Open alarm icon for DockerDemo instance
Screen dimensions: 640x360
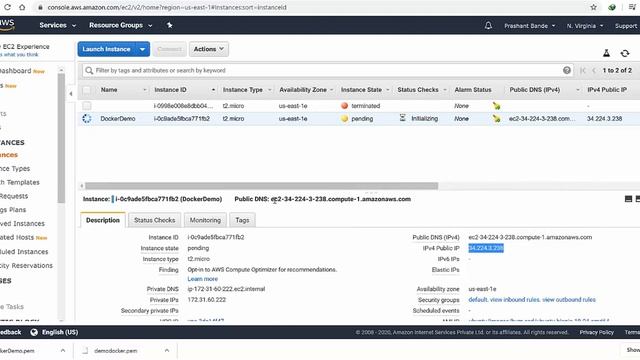click(x=496, y=119)
